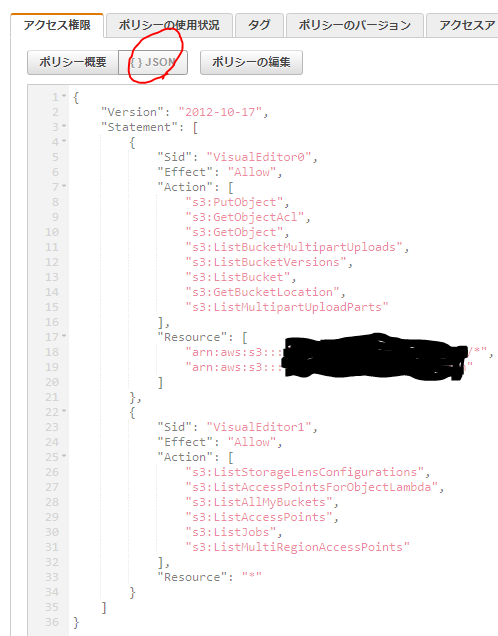This screenshot has width=498, height=636.
Task: Switch to the JSON view button
Action: 153,62
